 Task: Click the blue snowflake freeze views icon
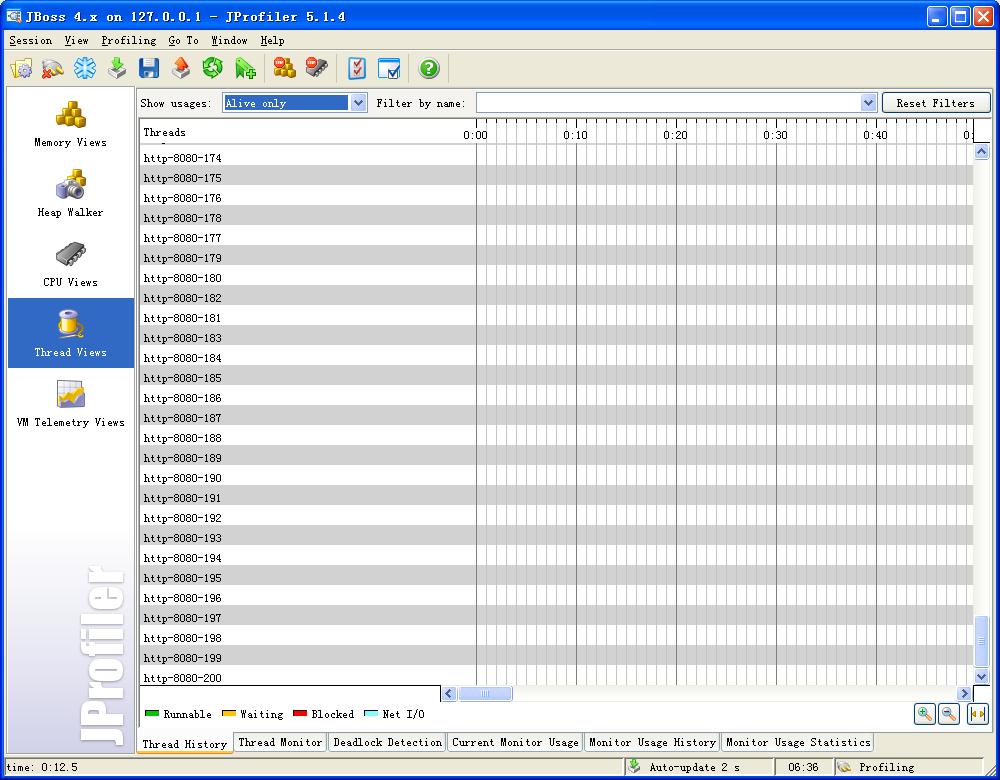tap(85, 68)
